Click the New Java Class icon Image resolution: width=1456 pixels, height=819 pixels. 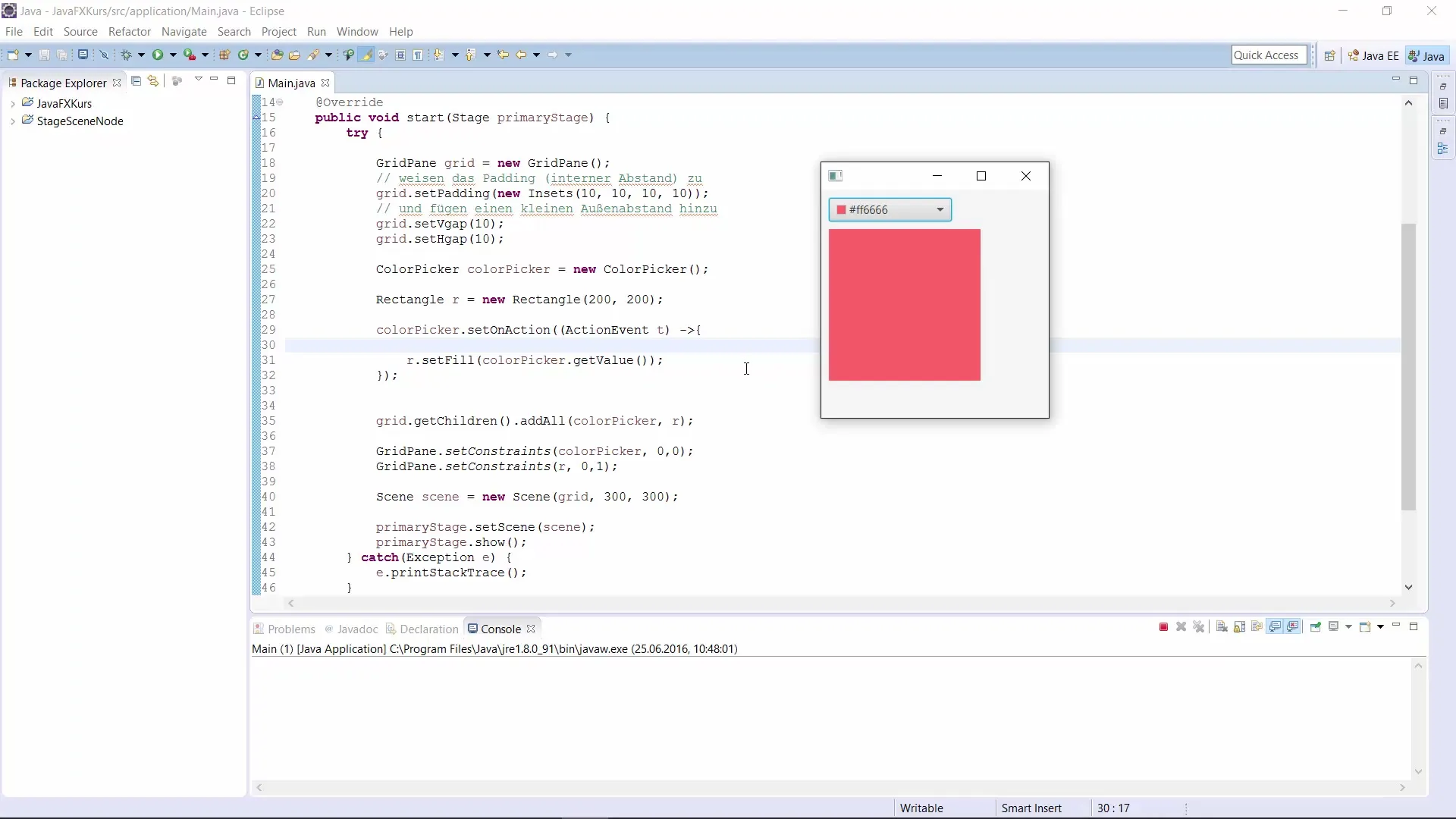point(243,55)
